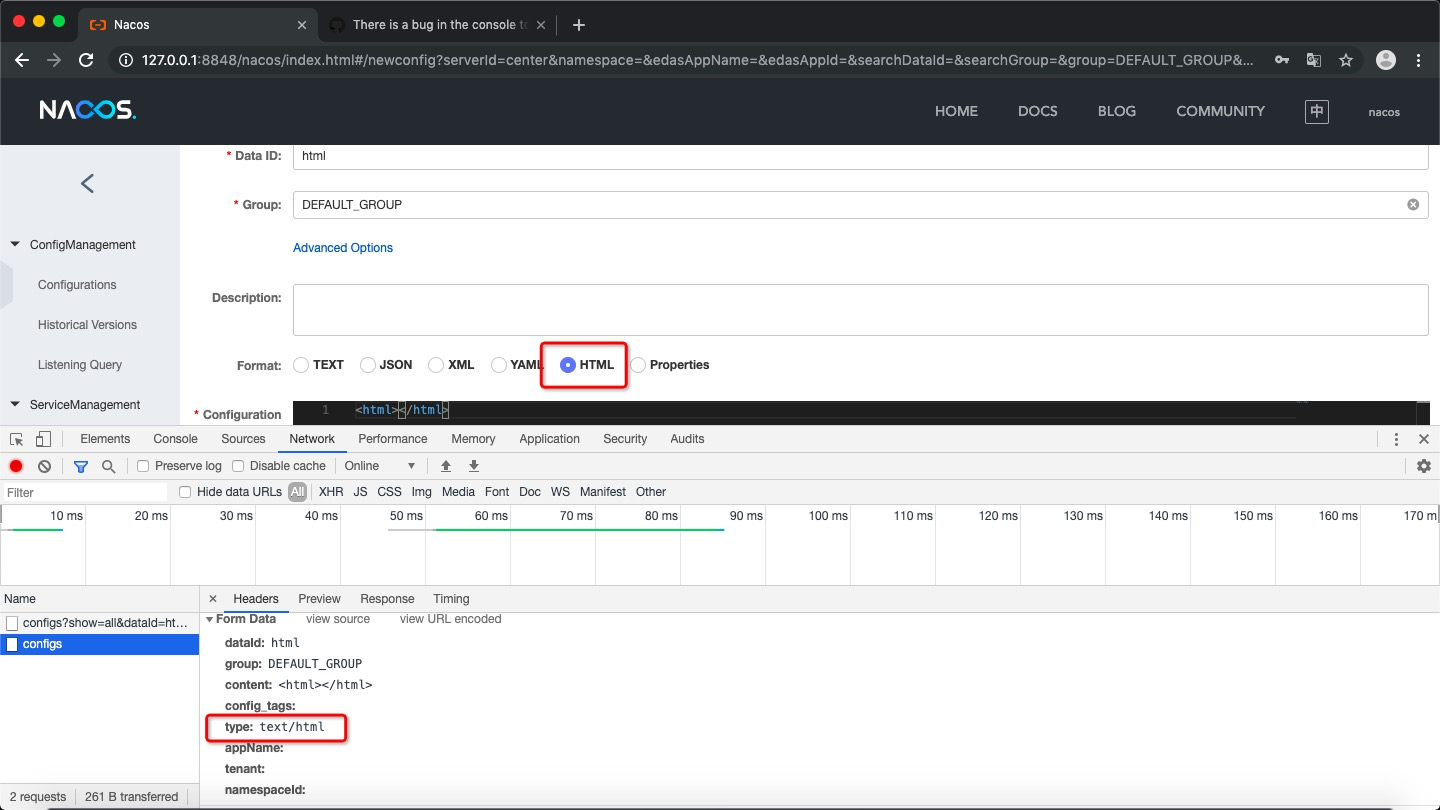Screen dimensions: 1440x810
Task: Open the password key icon in address bar
Action: [1282, 60]
